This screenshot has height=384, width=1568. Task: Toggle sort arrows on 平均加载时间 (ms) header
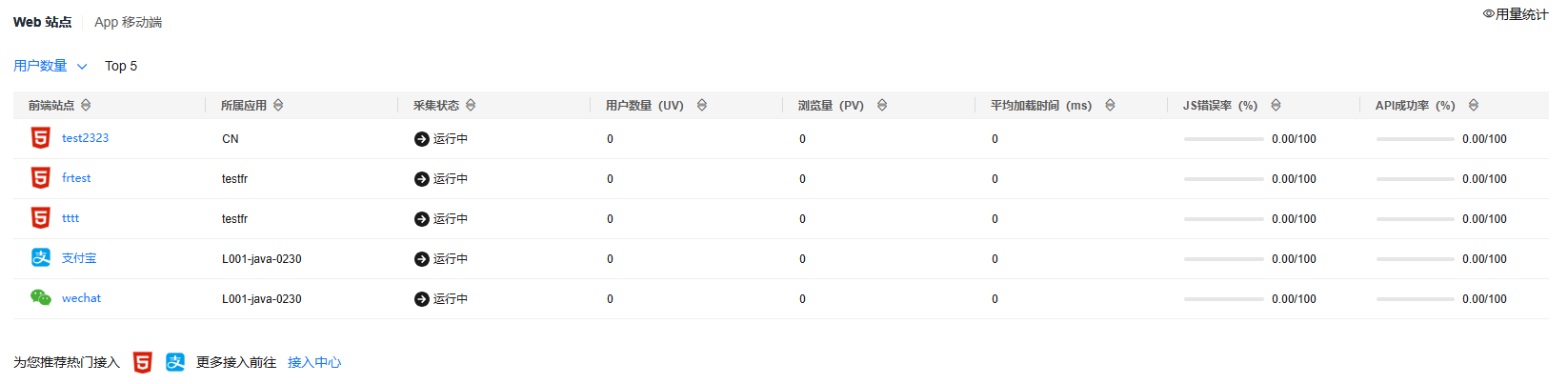[1110, 105]
